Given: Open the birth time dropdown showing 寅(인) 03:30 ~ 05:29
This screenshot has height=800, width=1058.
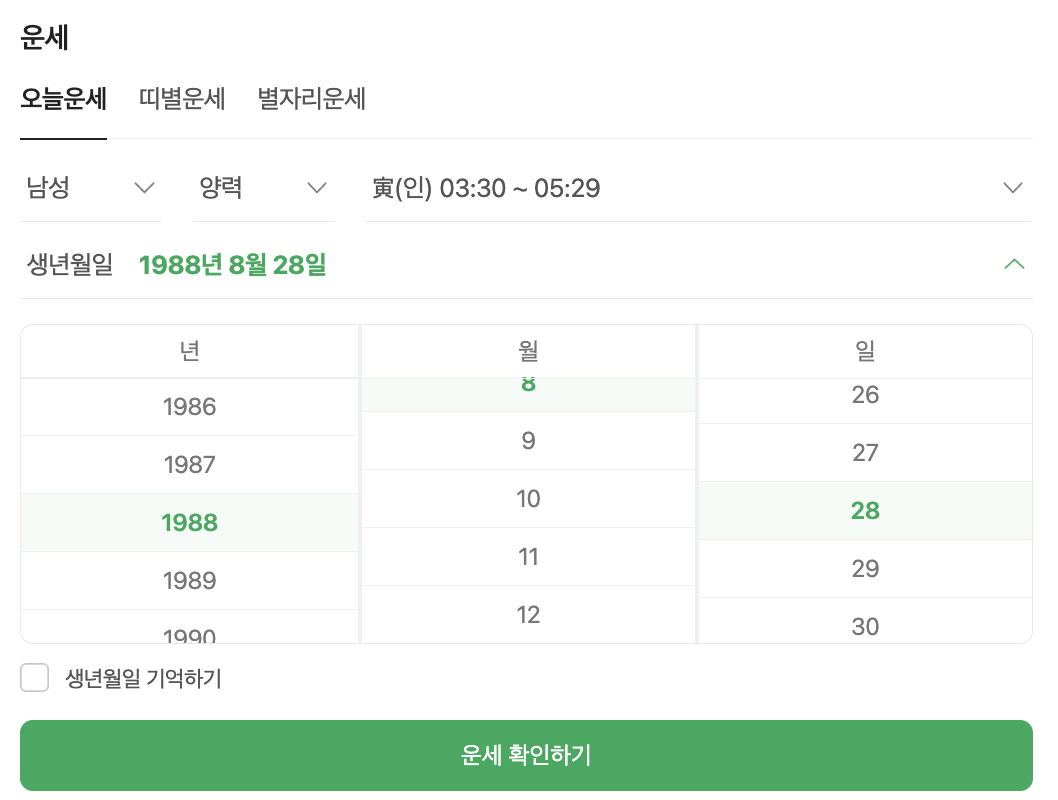Looking at the screenshot, I should pyautogui.click(x=697, y=187).
